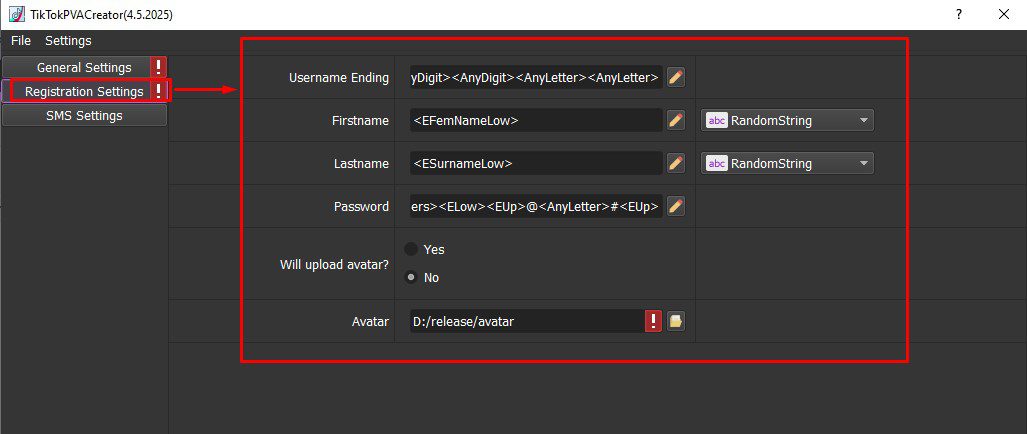Click the Password template input field
This screenshot has height=434, width=1027.
(536, 207)
